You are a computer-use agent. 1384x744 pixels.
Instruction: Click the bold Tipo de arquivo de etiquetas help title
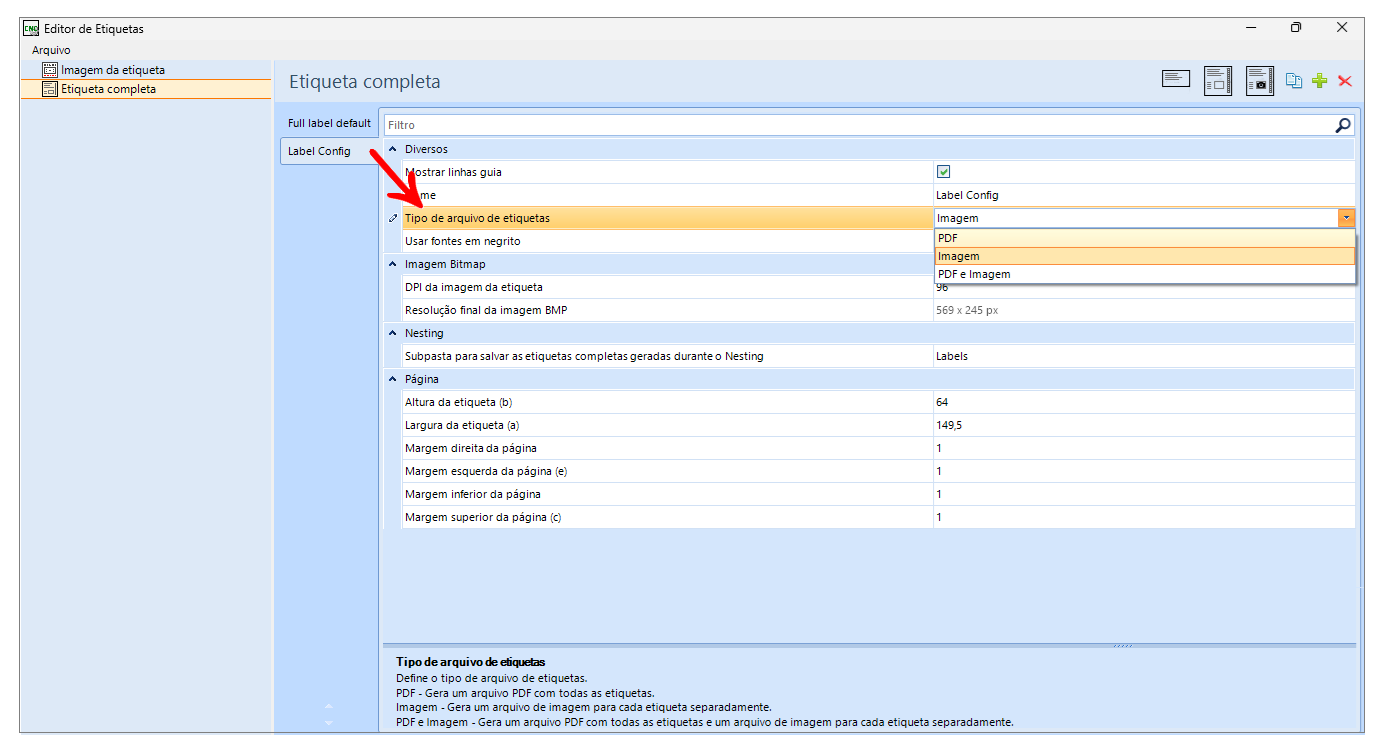[x=470, y=662]
